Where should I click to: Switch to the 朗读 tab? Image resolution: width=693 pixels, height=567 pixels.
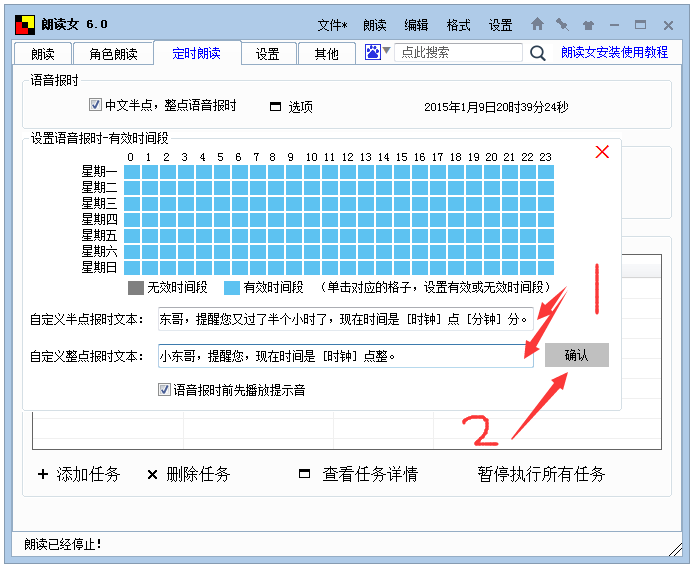coord(43,54)
